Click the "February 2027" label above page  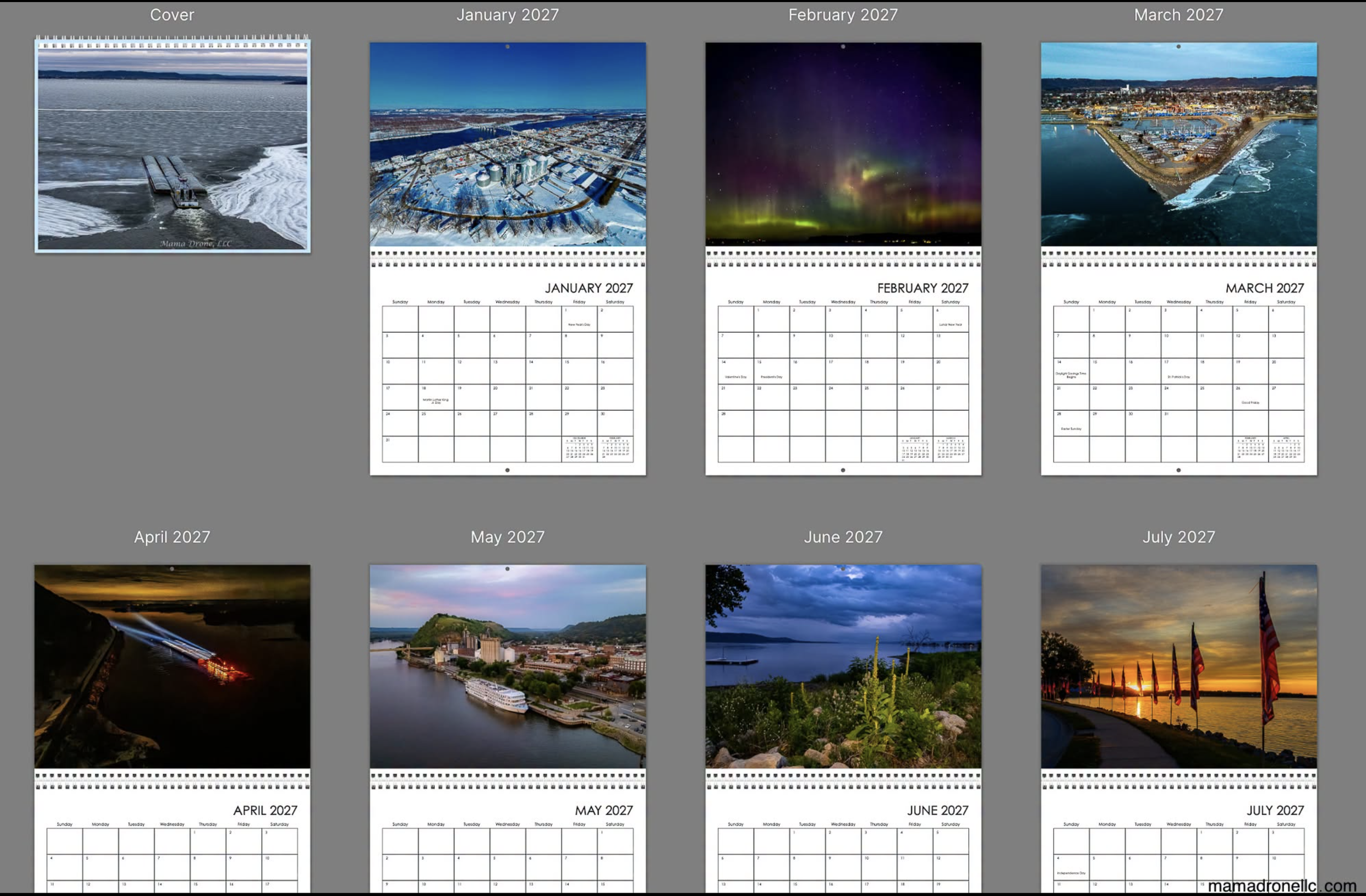point(843,15)
